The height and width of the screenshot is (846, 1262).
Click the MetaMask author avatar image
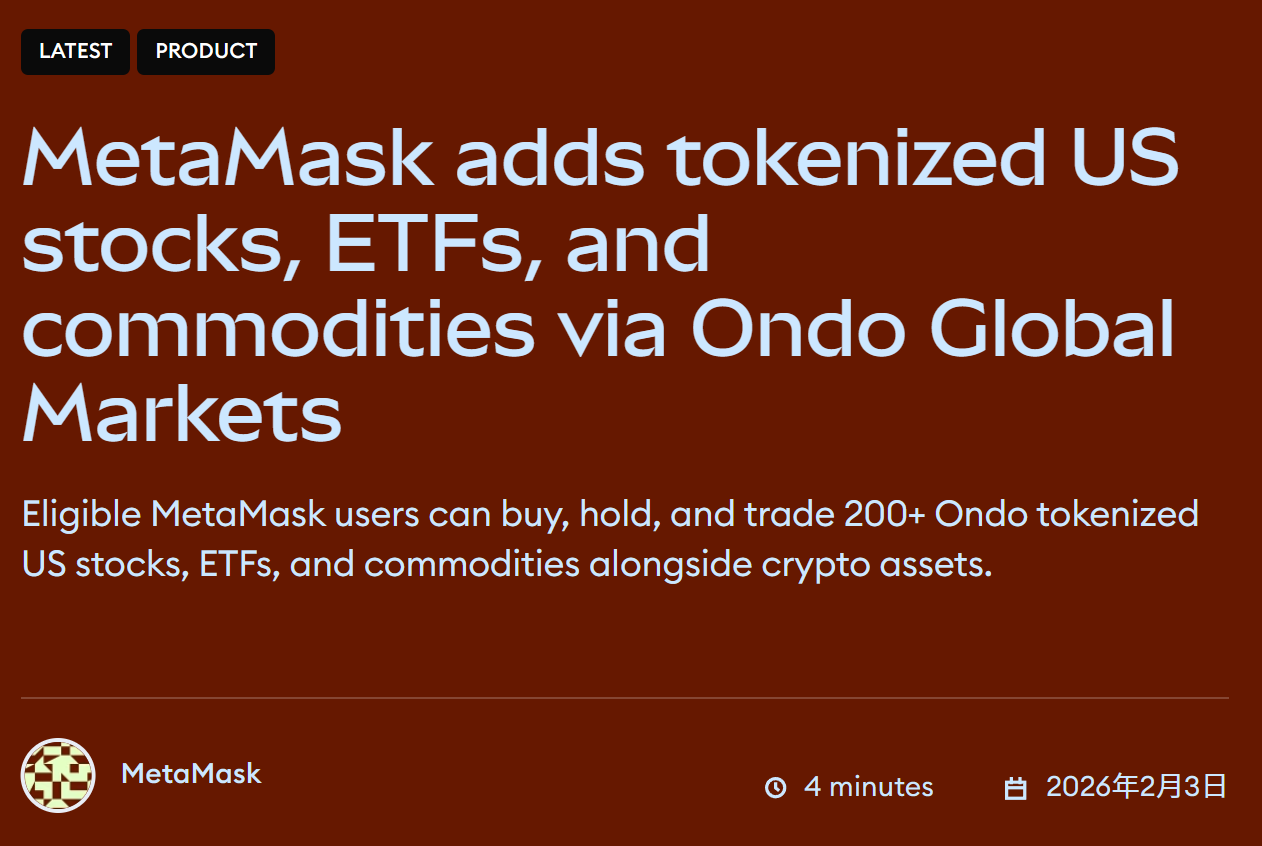(x=58, y=775)
